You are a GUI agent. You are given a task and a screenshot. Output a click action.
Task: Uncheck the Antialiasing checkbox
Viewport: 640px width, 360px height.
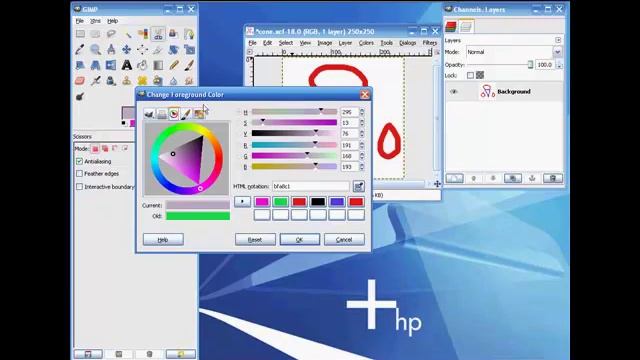coord(80,161)
